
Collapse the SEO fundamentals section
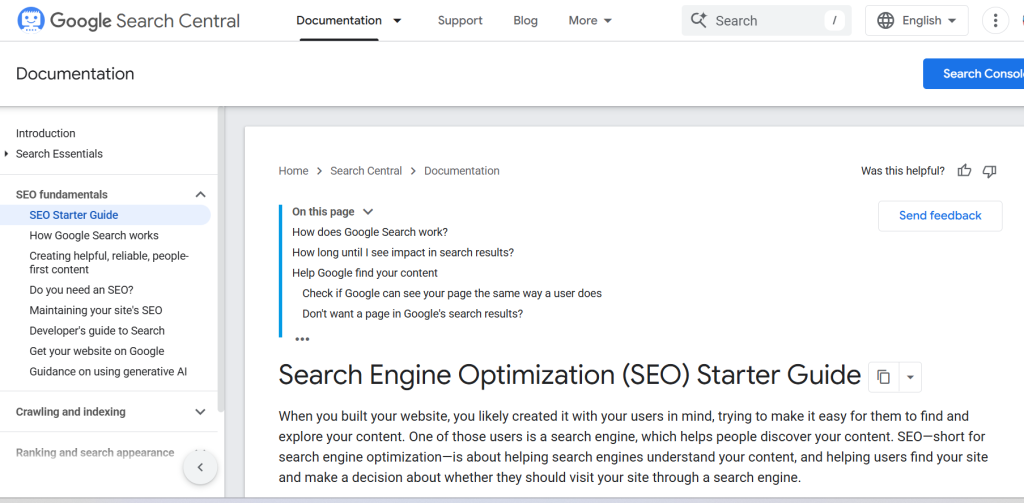coord(200,195)
